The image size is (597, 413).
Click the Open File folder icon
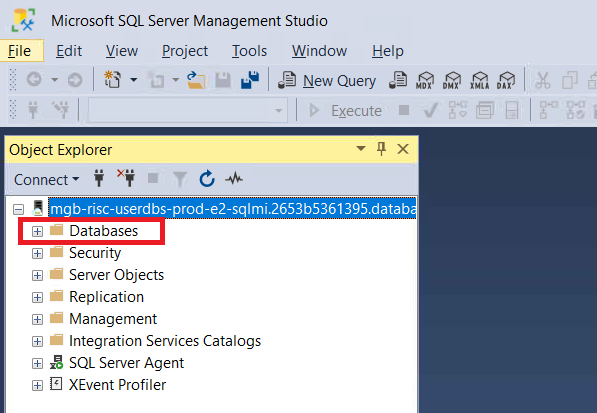(196, 80)
